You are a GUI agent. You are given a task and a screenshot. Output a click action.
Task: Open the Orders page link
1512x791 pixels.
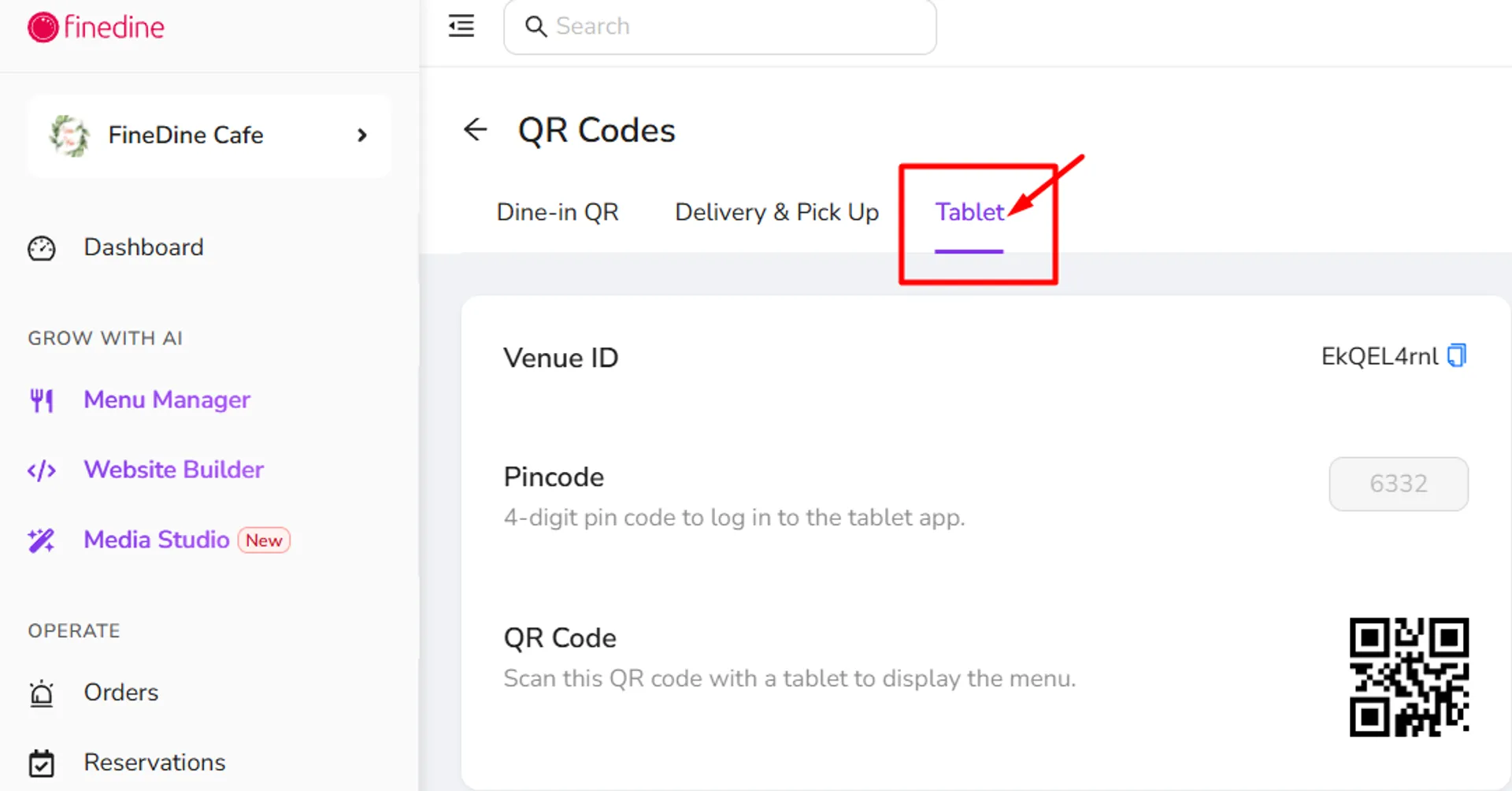121,693
